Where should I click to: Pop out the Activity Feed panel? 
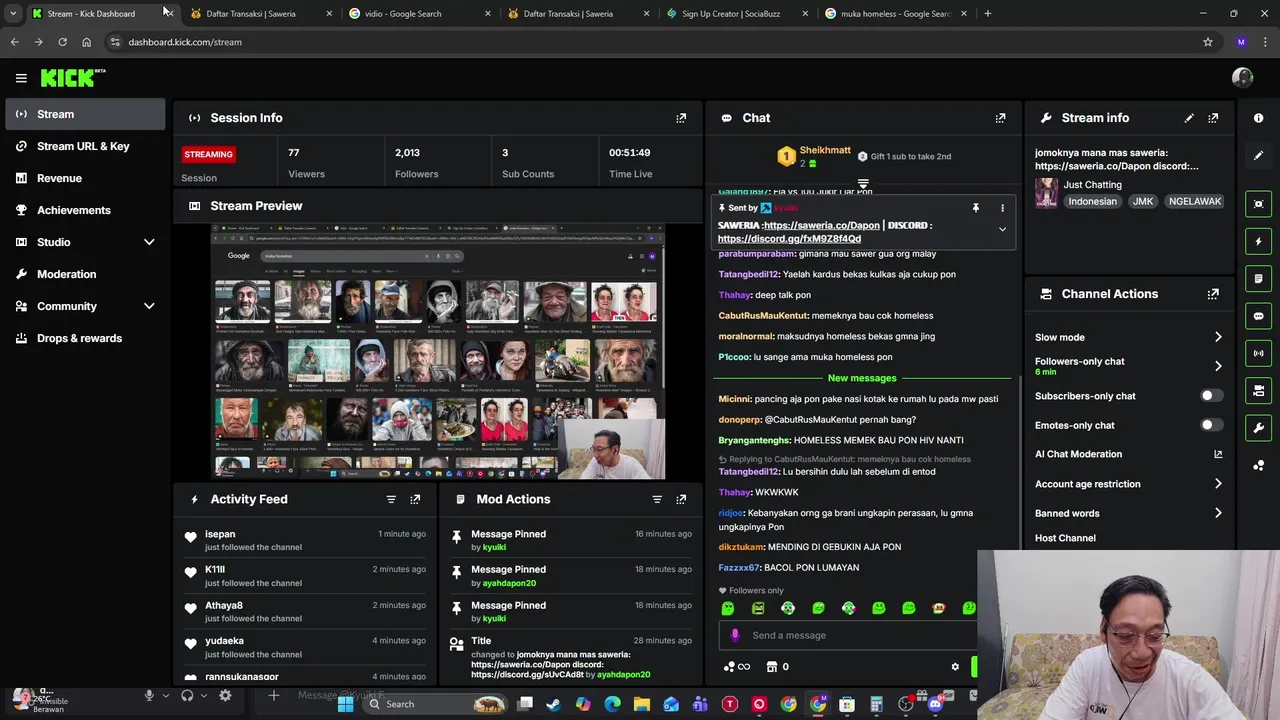(x=415, y=499)
